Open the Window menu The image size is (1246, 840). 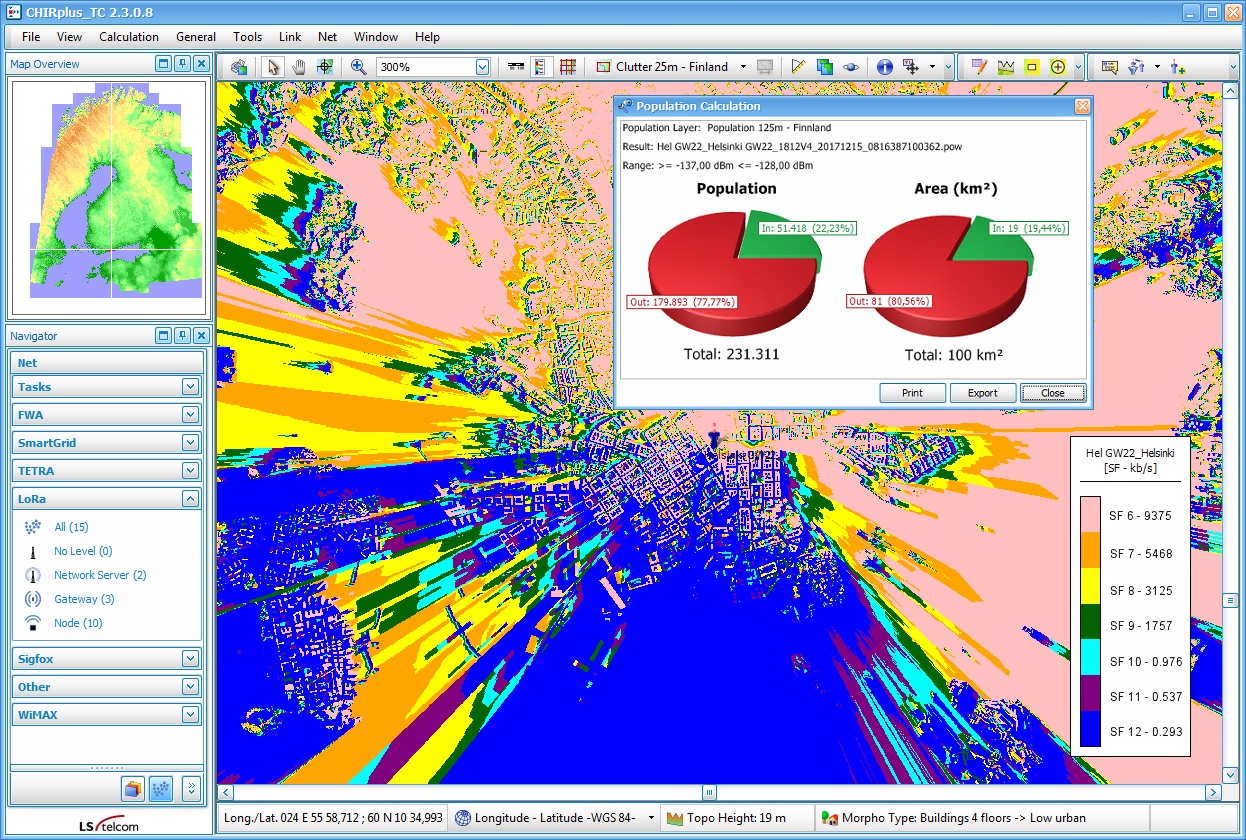(376, 37)
